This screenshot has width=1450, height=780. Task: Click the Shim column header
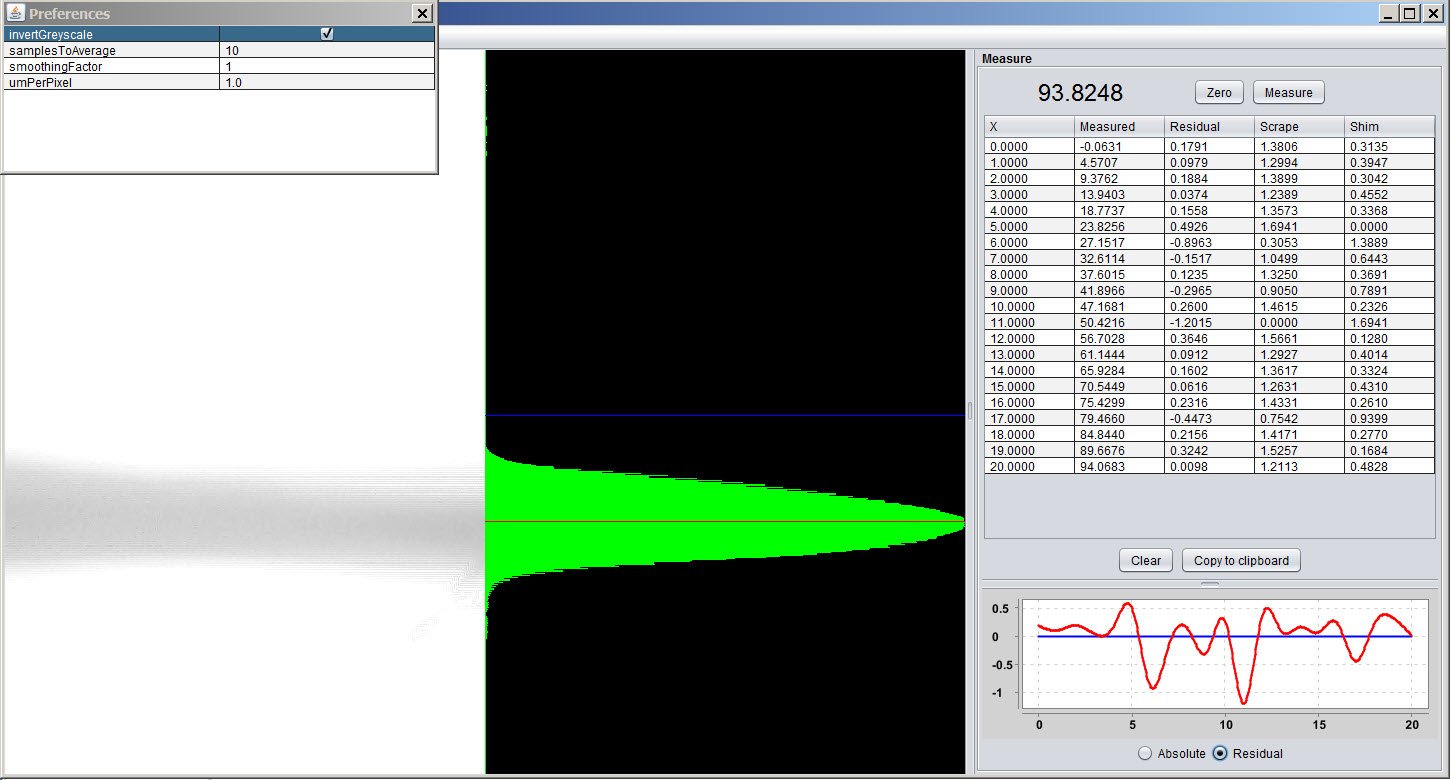(1390, 126)
